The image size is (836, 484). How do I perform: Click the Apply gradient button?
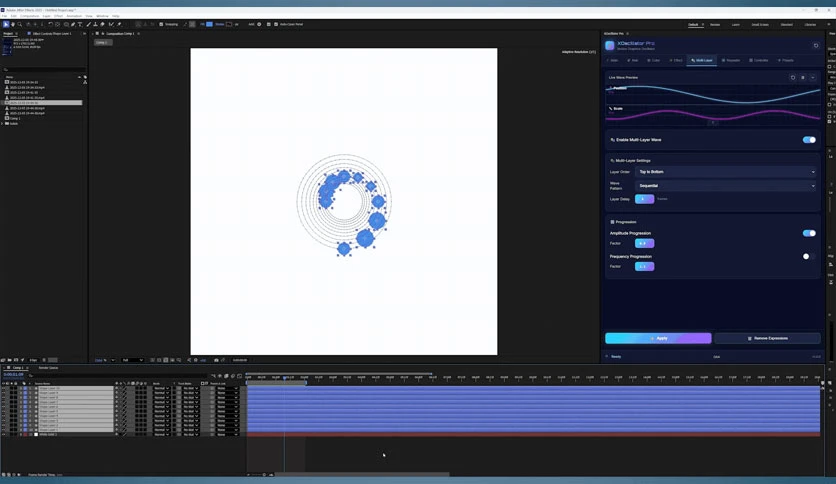658,338
